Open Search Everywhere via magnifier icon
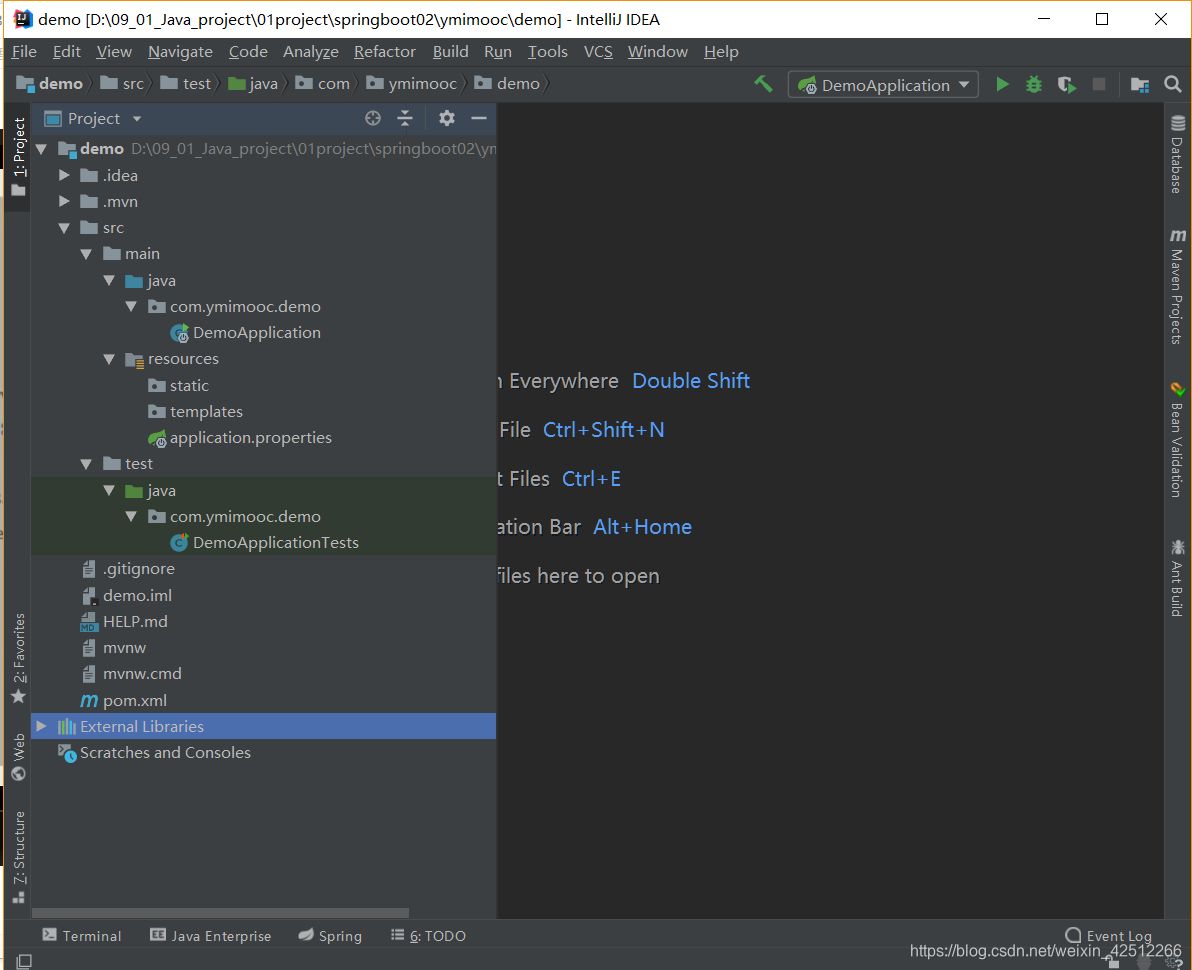 tap(1172, 84)
